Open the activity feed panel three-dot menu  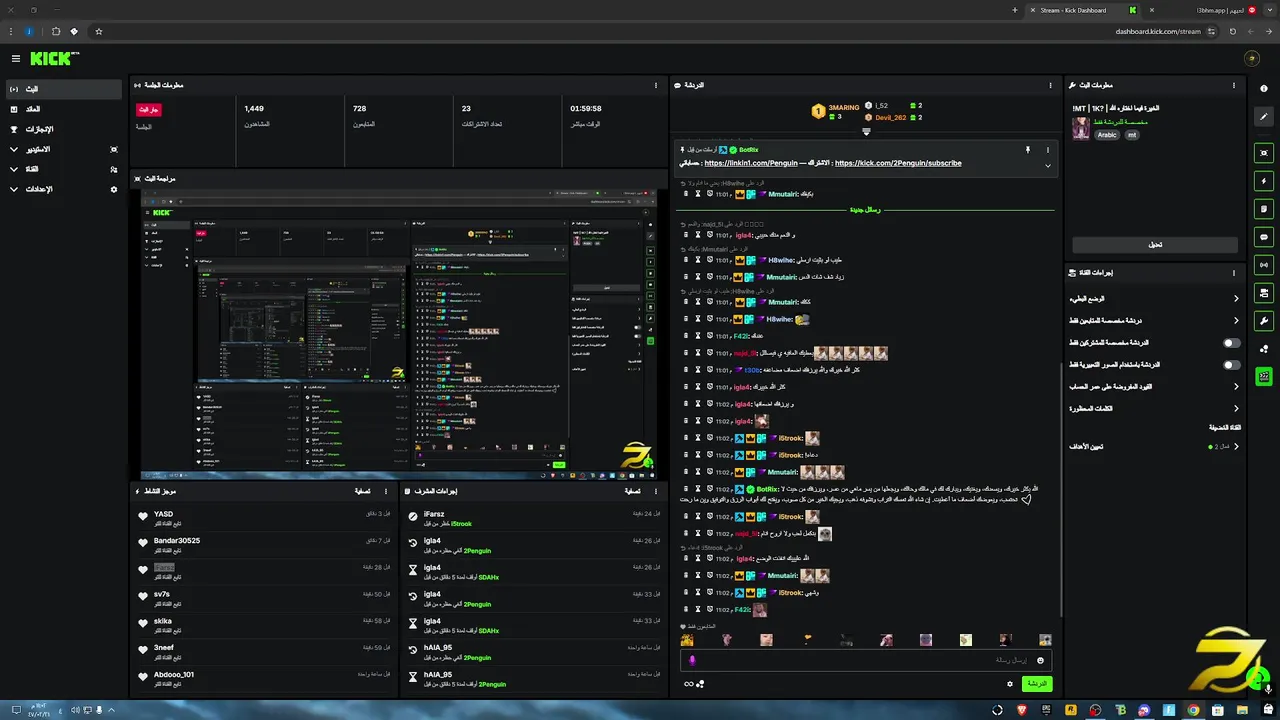click(386, 491)
